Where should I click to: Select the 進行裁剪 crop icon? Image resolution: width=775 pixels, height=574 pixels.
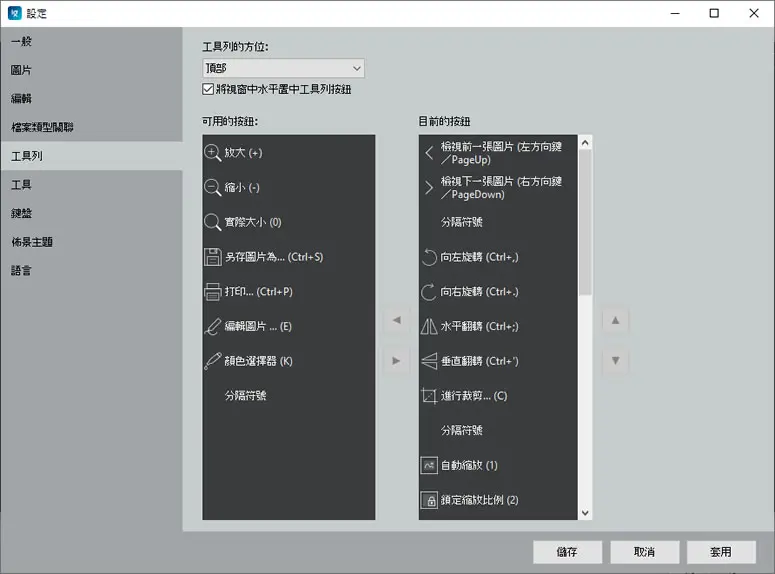pyautogui.click(x=429, y=396)
